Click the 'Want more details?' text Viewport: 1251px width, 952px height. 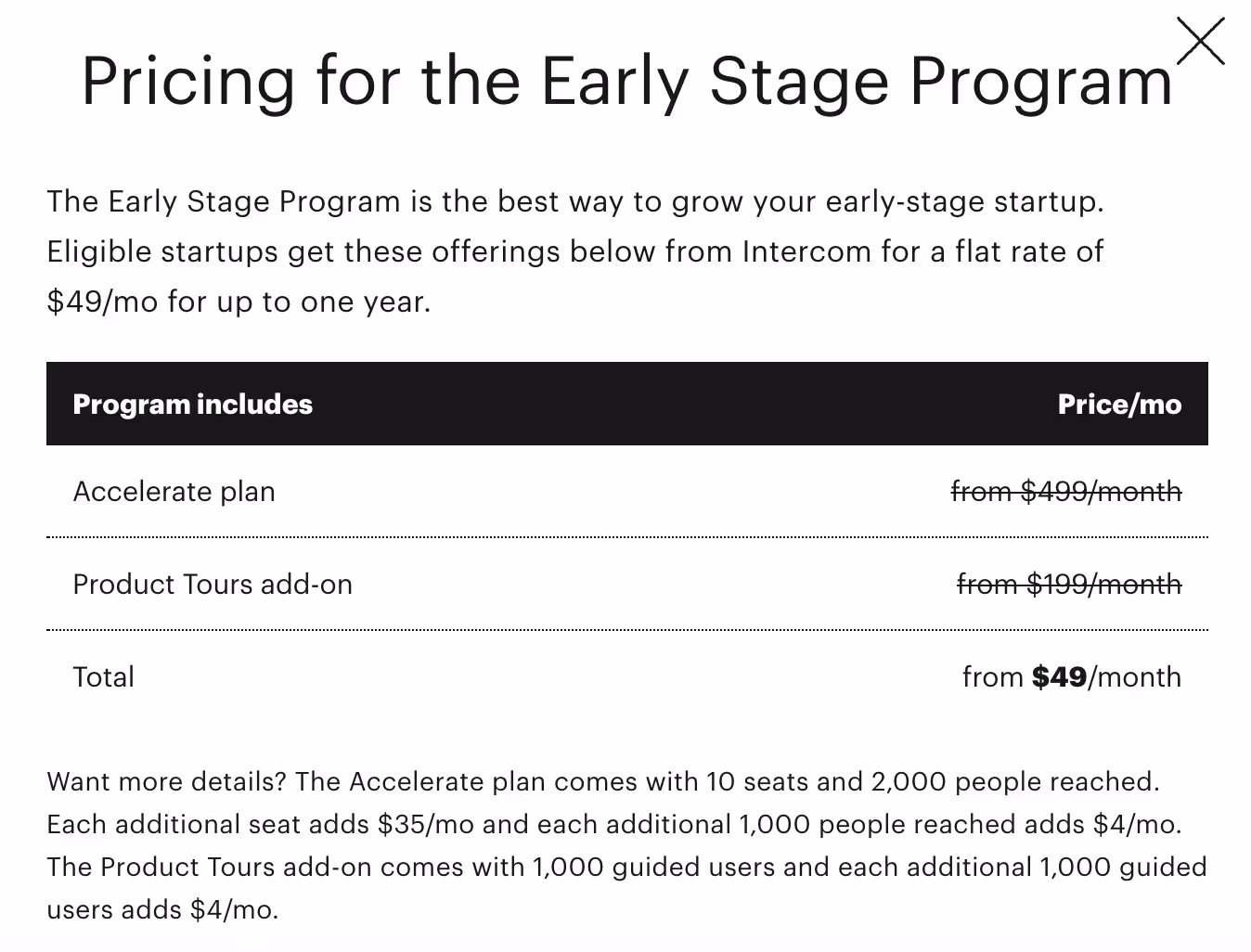click(167, 781)
